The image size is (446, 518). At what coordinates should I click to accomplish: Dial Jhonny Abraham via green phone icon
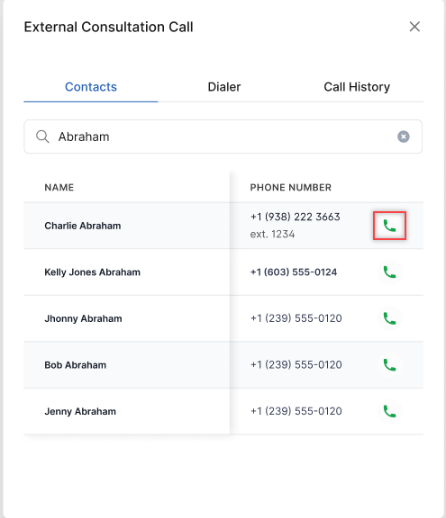coord(389,318)
